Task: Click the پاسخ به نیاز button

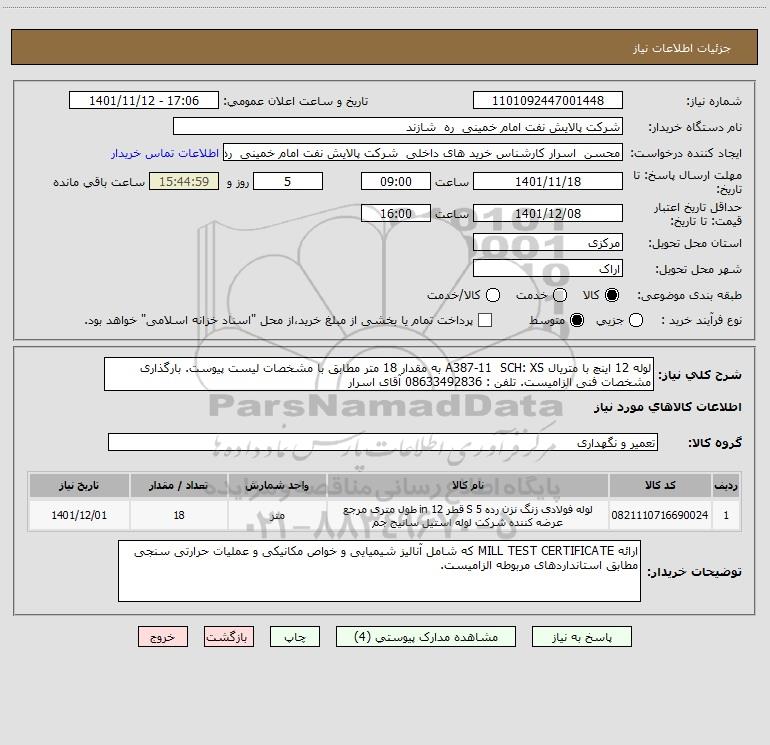Action: tap(581, 637)
